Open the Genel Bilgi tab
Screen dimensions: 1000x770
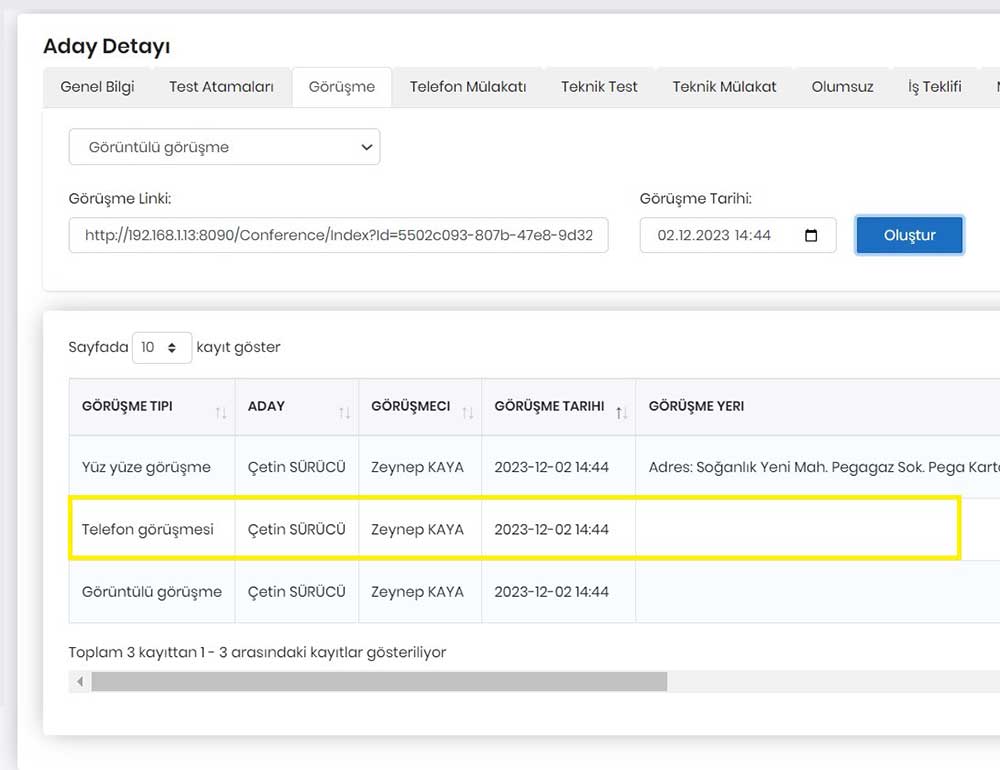coord(97,87)
